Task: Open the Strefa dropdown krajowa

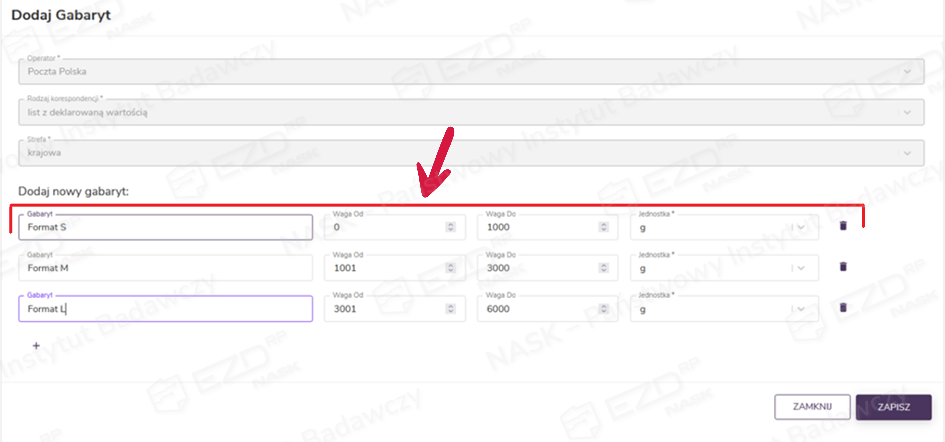Action: (x=906, y=153)
